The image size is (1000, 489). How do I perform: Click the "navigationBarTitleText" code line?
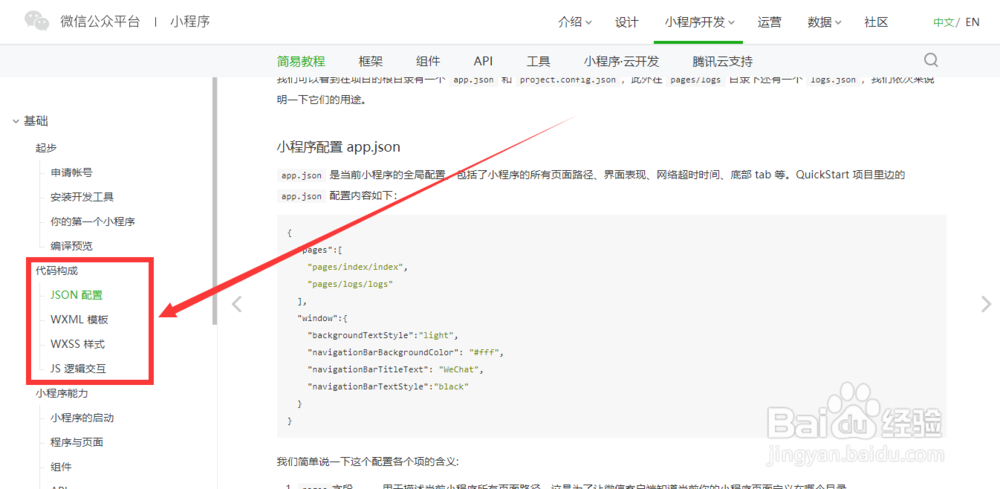click(x=397, y=369)
